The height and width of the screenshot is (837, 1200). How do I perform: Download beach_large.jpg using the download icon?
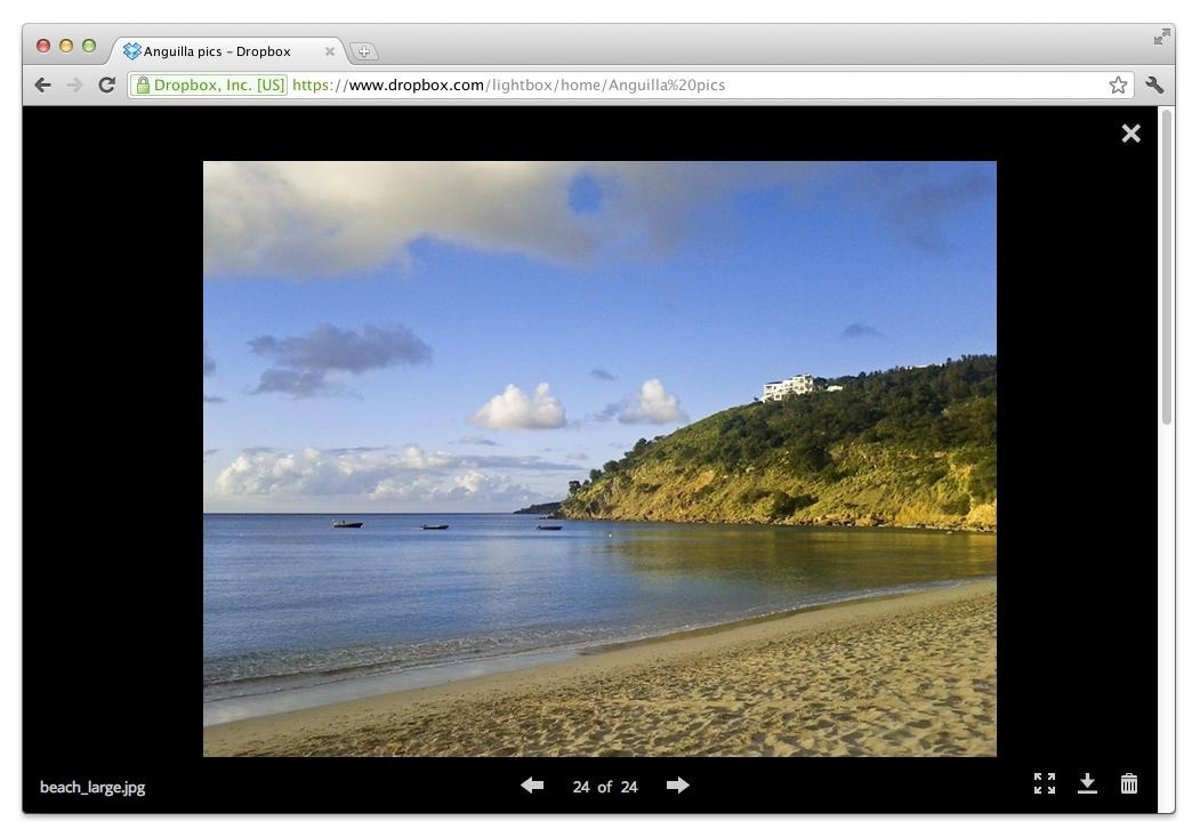1087,784
